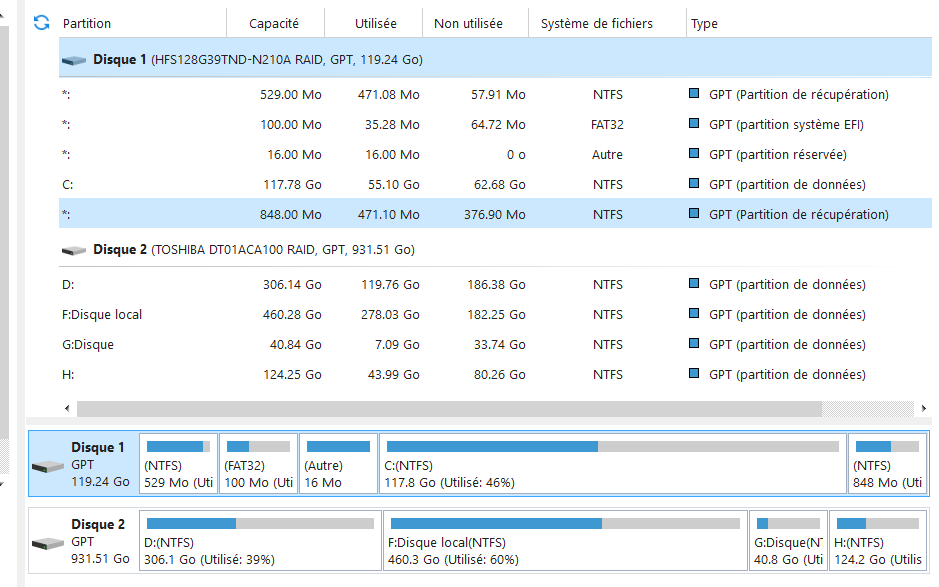Select C:(NTFS) 117.8 Go block in disk map

(x=613, y=464)
